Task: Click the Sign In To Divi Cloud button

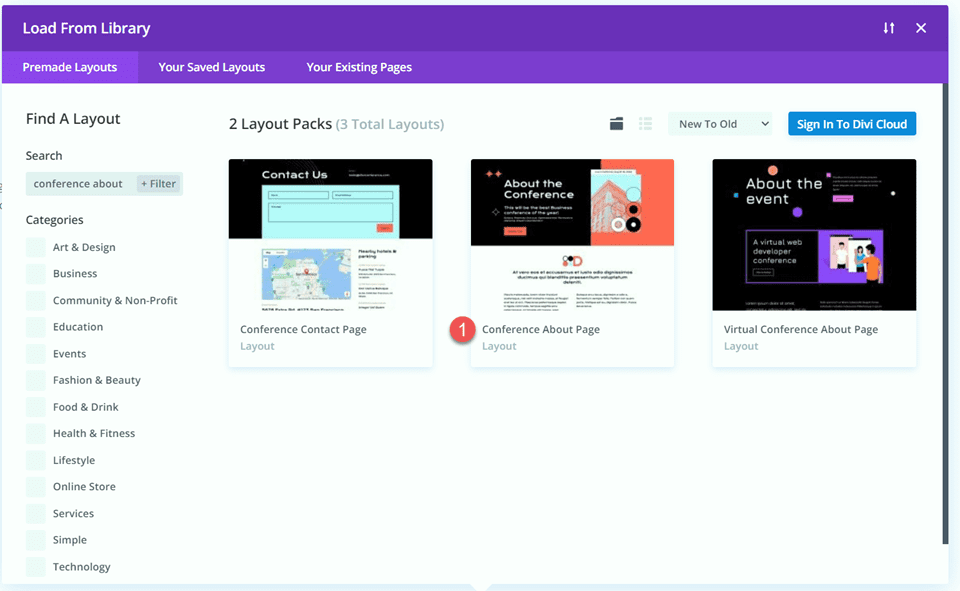Action: pyautogui.click(x=850, y=123)
